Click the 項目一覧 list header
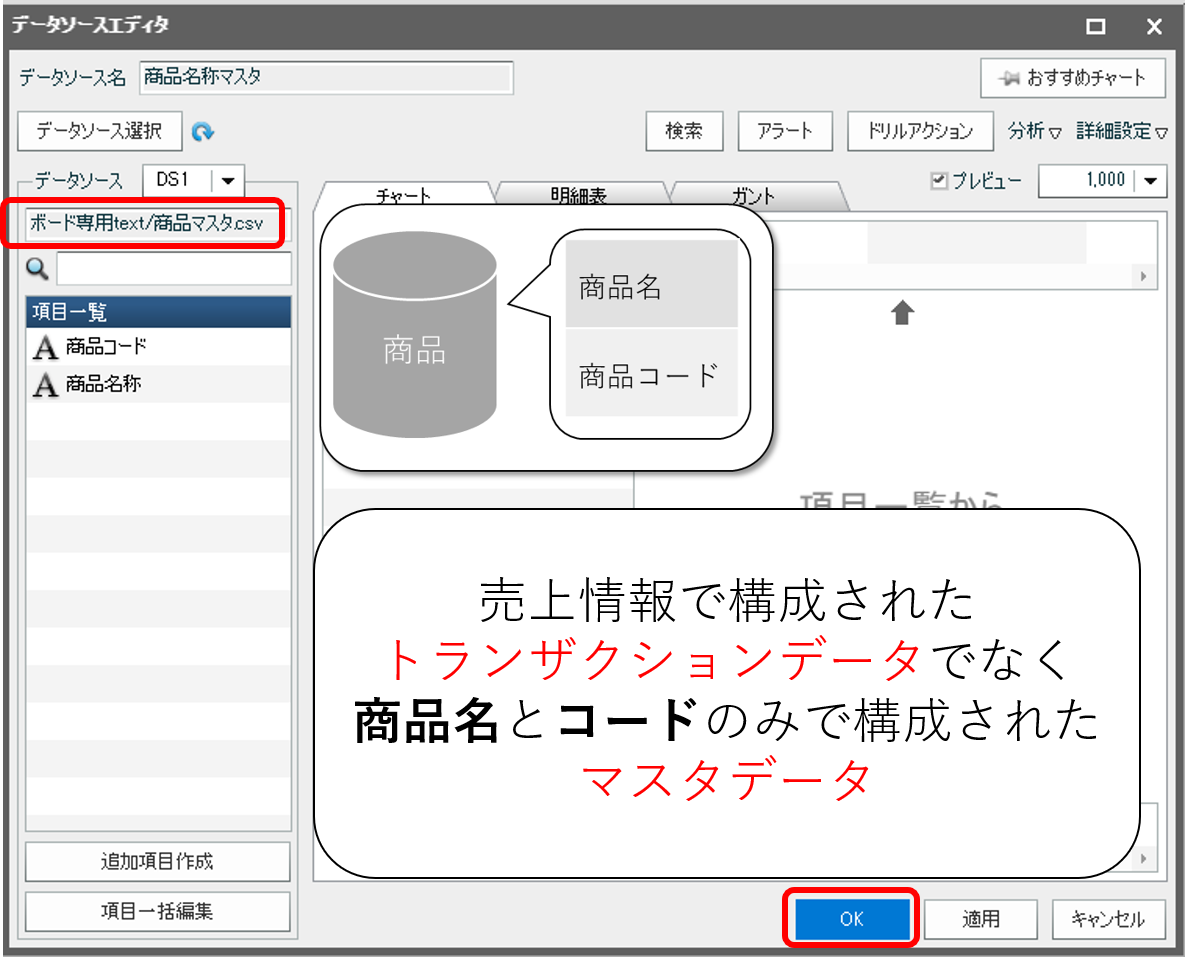The width and height of the screenshot is (1185, 957). 158,311
